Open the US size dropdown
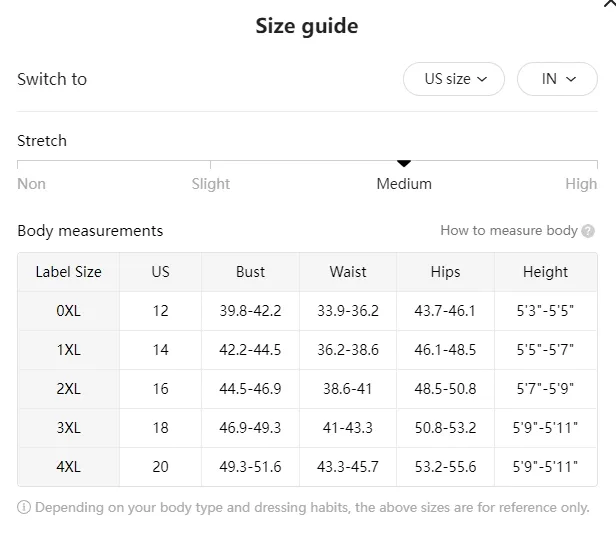Image resolution: width=616 pixels, height=543 pixels. (454, 79)
